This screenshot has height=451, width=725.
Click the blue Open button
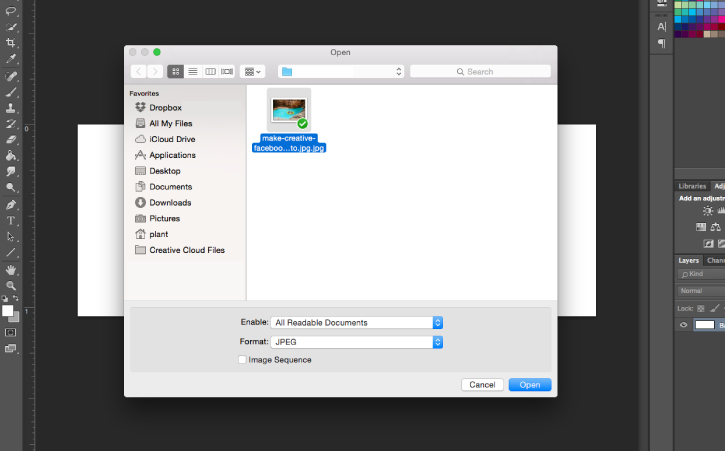pyautogui.click(x=530, y=384)
